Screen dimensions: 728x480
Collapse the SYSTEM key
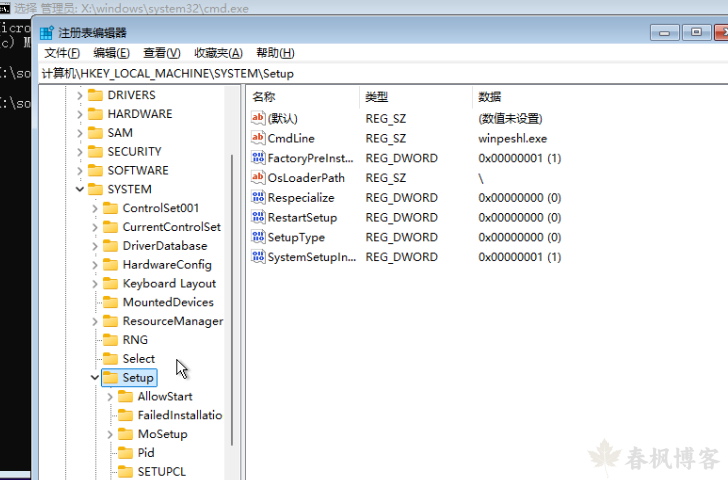(79, 189)
